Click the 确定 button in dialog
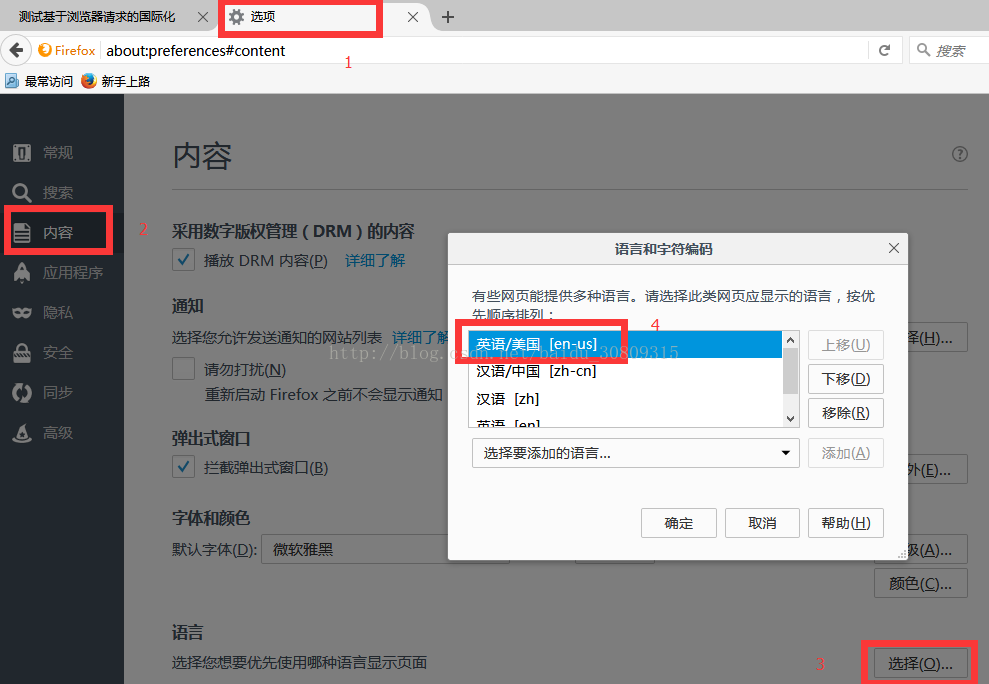The height and width of the screenshot is (684, 989). point(679,523)
